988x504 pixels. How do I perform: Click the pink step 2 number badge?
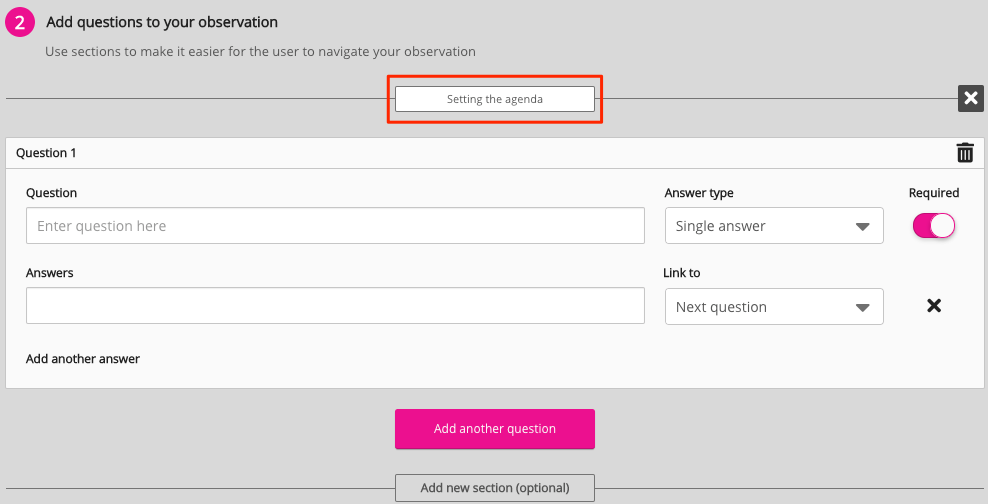[x=20, y=23]
